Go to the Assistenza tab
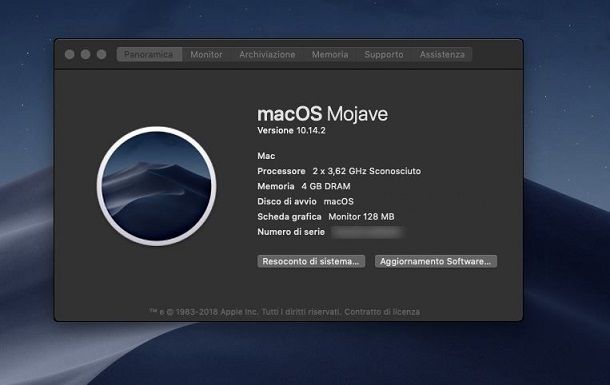This screenshot has width=610, height=385. click(x=442, y=54)
